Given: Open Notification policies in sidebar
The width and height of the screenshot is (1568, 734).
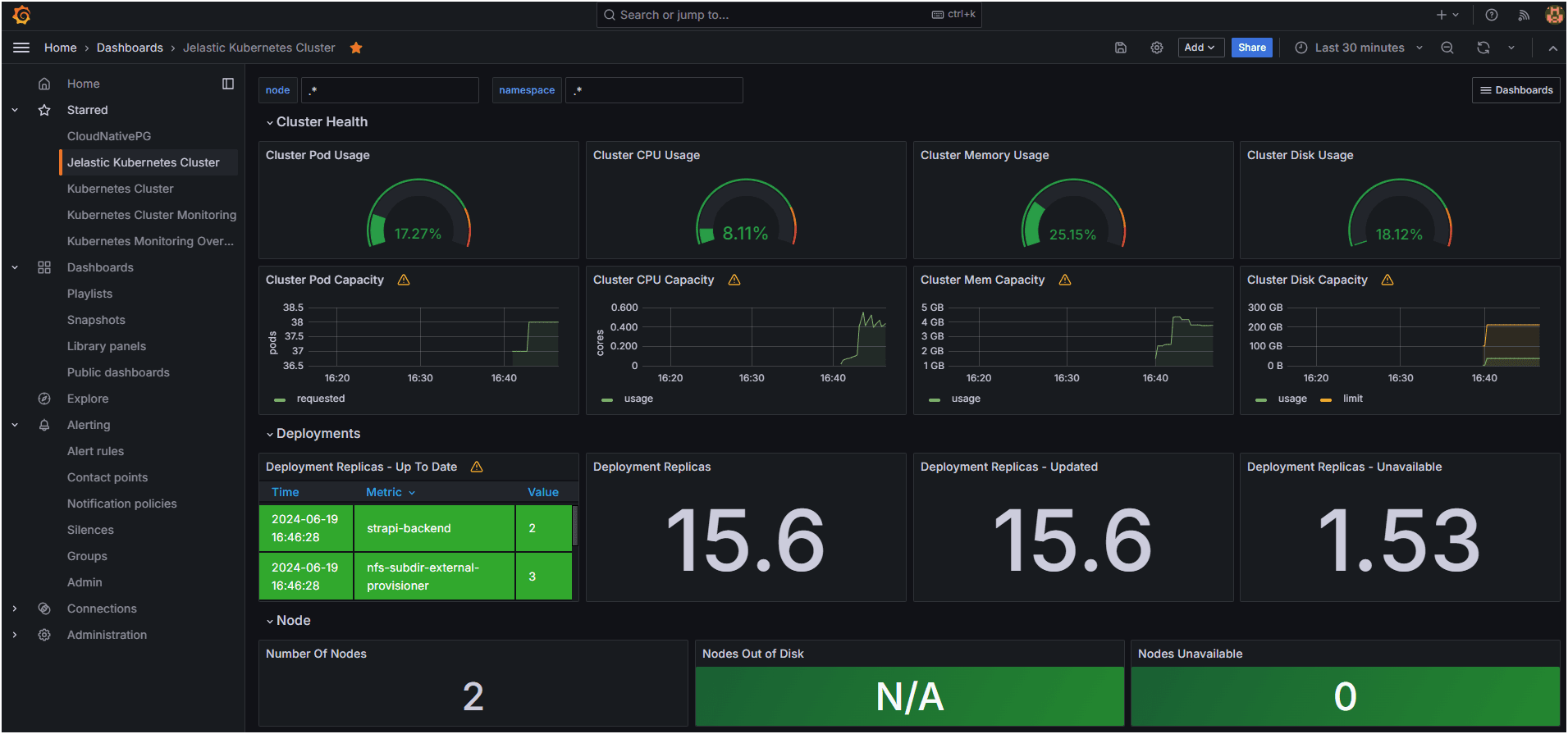Looking at the screenshot, I should pos(122,504).
